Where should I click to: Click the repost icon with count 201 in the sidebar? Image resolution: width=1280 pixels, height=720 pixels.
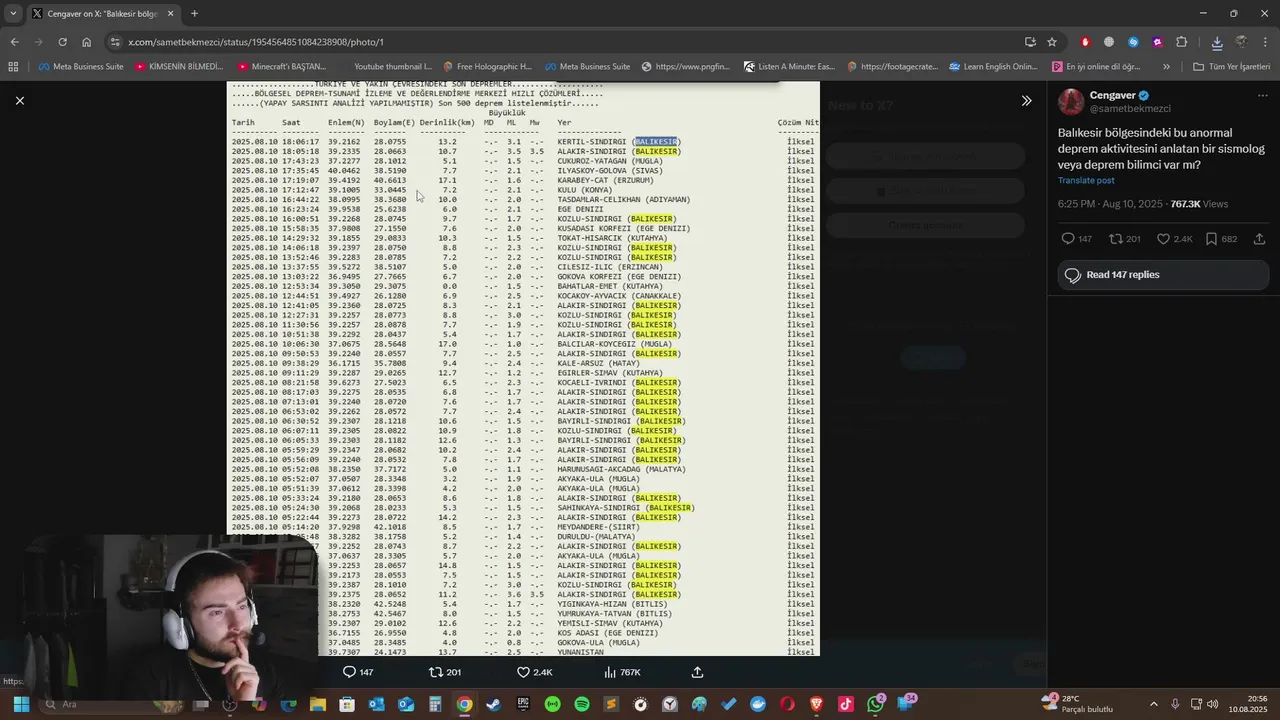[1116, 239]
